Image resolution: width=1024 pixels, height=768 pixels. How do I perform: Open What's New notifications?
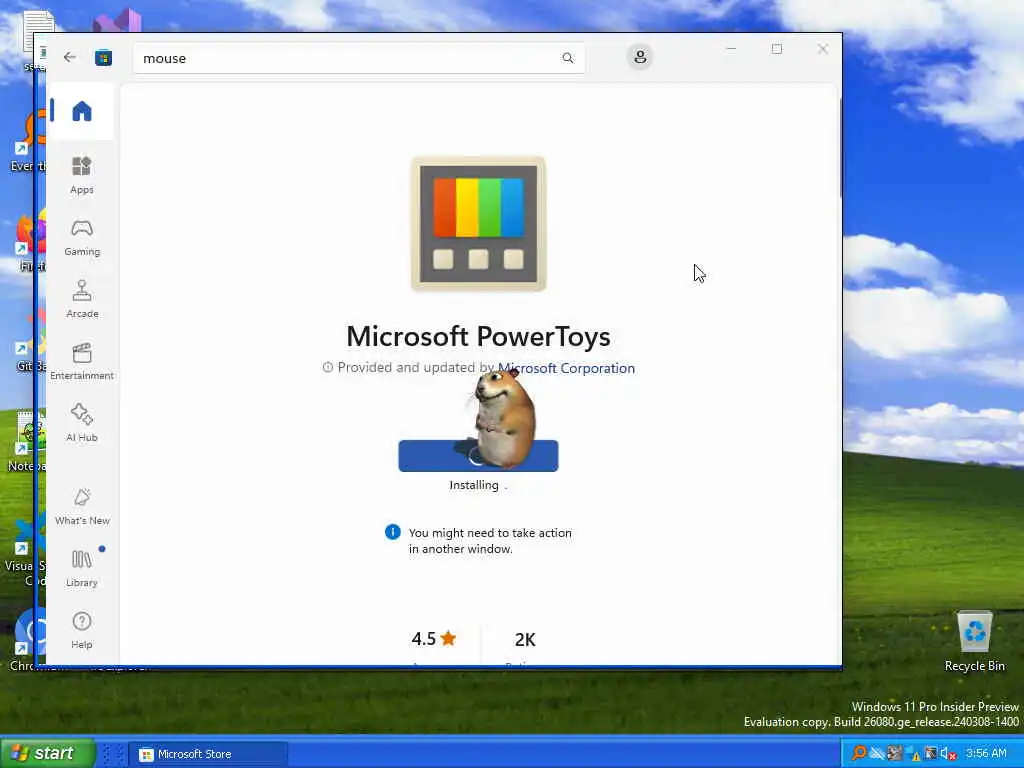82,507
